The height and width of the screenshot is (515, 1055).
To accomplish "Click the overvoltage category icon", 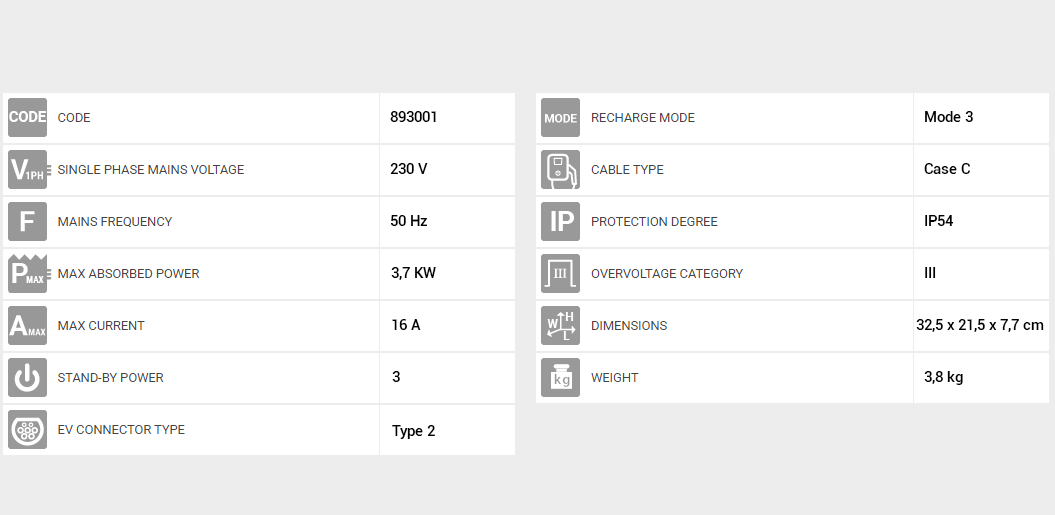I will (x=560, y=274).
